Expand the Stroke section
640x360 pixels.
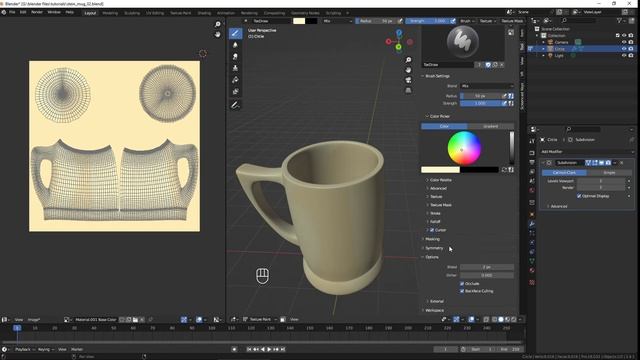pos(435,213)
